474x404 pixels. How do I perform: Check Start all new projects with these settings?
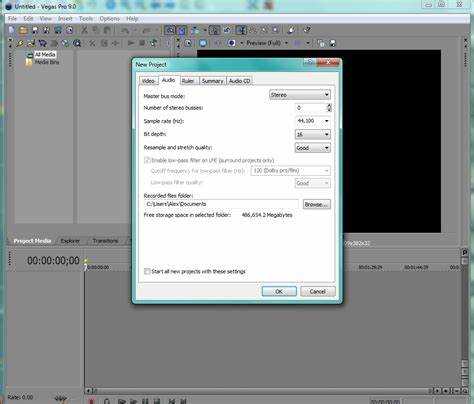pyautogui.click(x=147, y=271)
